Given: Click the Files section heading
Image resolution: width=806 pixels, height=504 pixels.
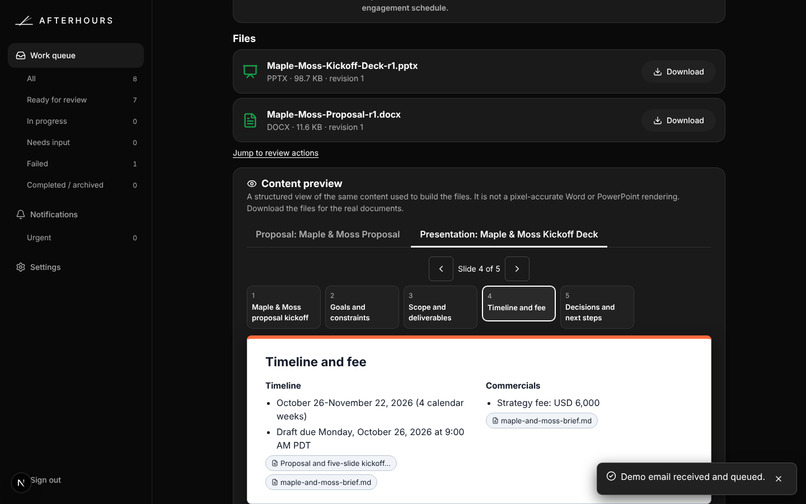Looking at the screenshot, I should [x=244, y=39].
